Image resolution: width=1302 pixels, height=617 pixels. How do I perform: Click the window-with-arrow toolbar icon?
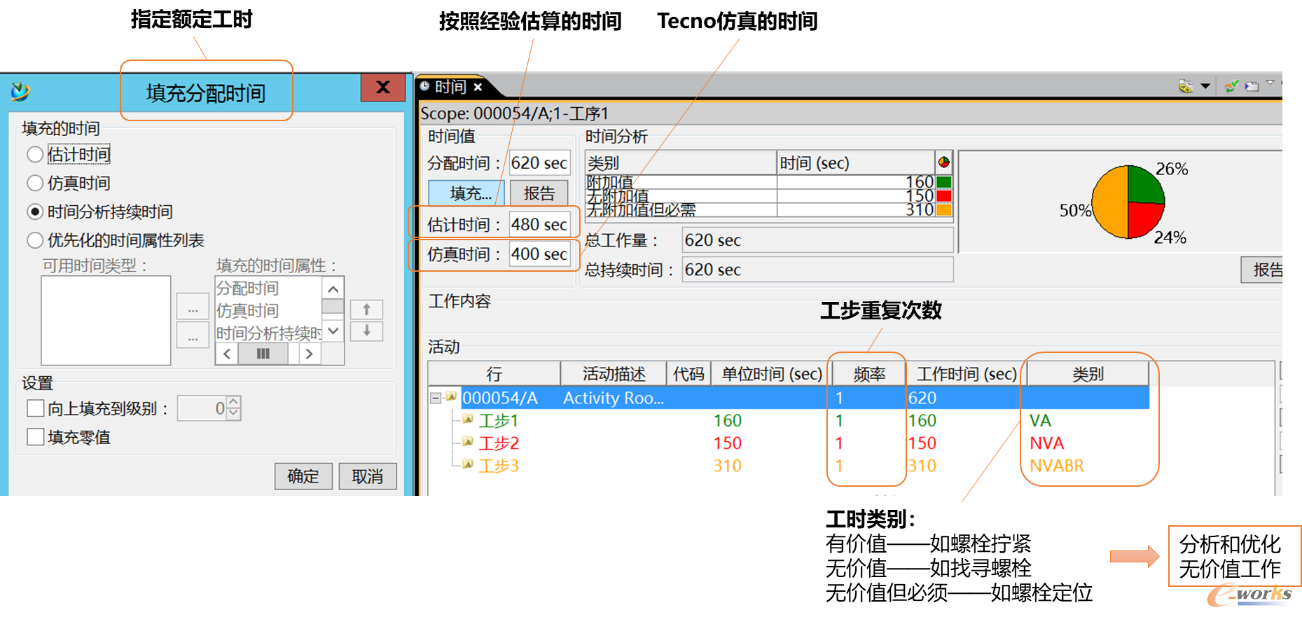click(1250, 87)
